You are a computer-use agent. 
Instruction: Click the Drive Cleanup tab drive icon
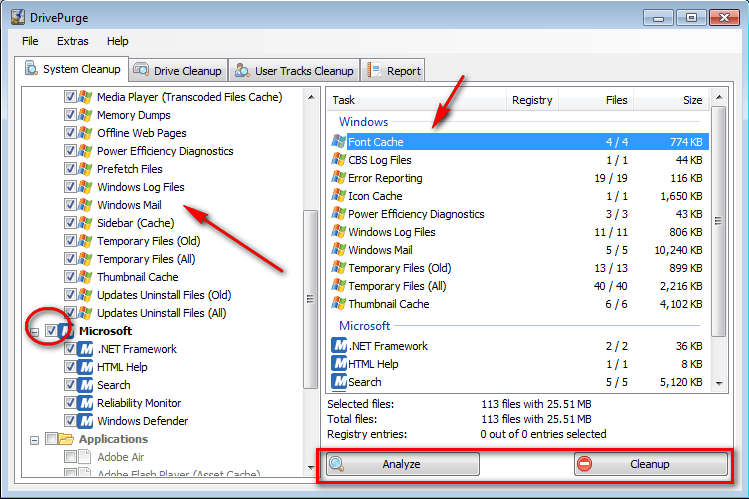(x=141, y=70)
